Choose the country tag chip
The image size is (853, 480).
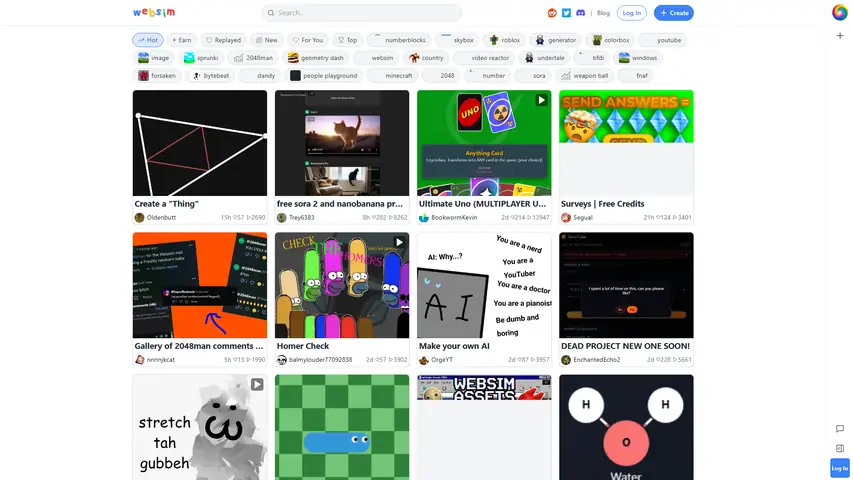426,58
